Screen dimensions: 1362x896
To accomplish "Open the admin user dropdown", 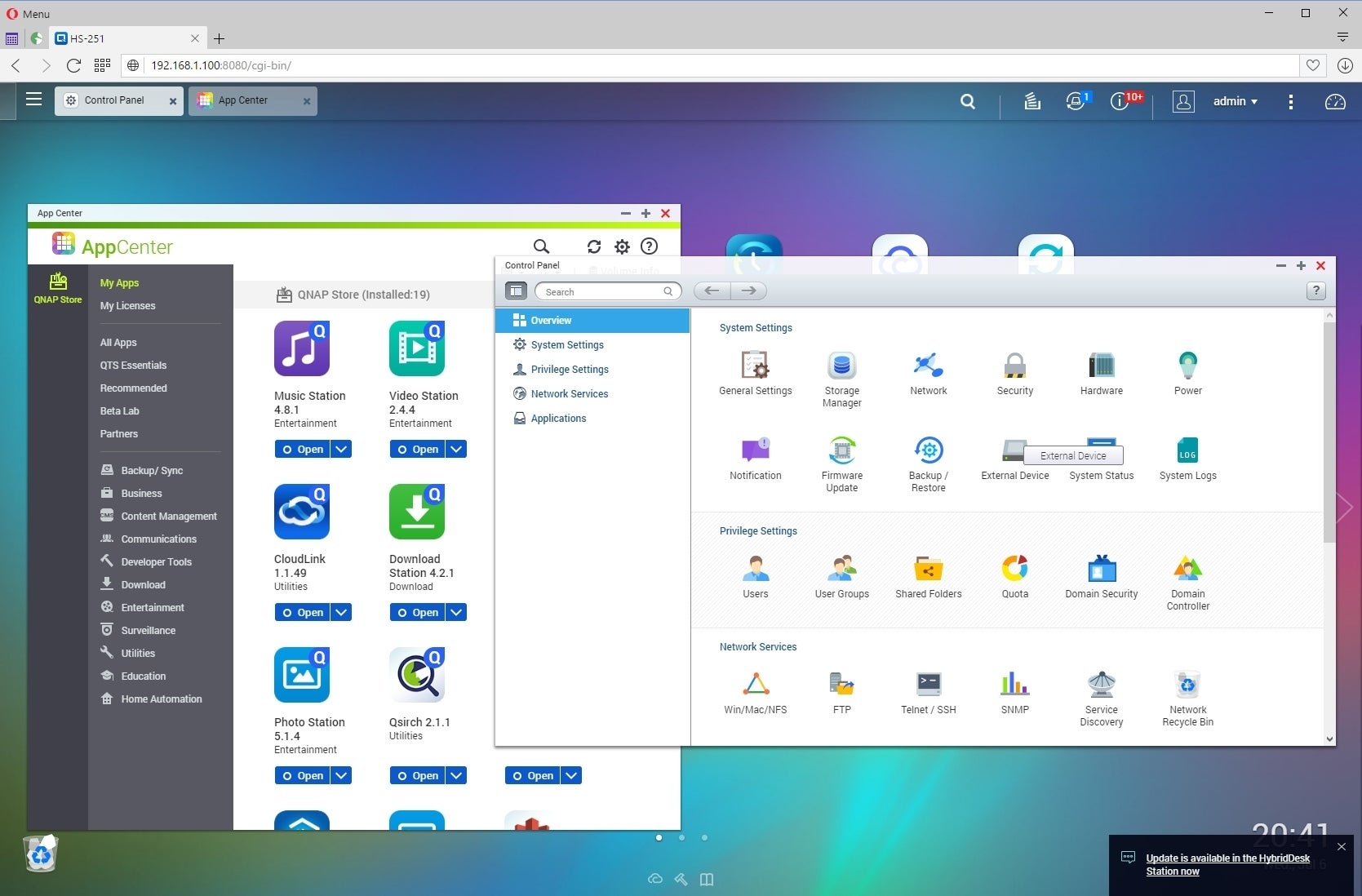I will click(x=1235, y=101).
